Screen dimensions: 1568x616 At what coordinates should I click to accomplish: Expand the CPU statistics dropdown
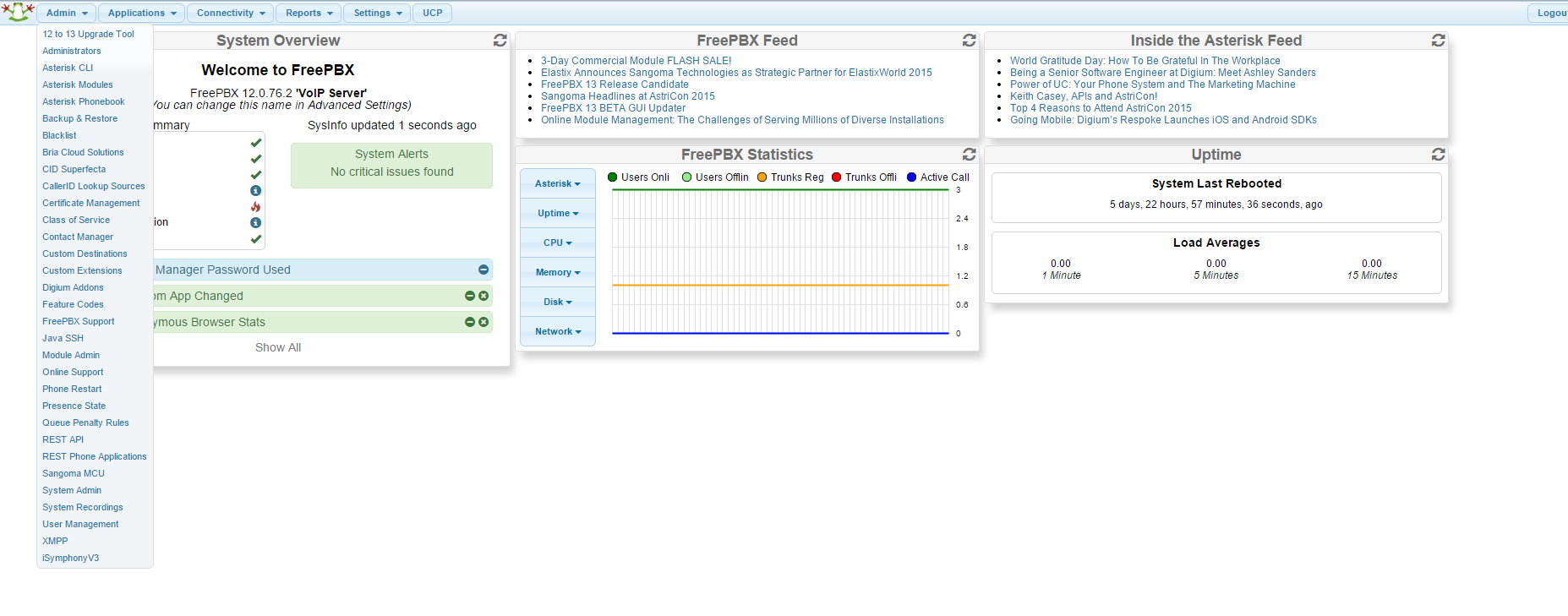[558, 243]
